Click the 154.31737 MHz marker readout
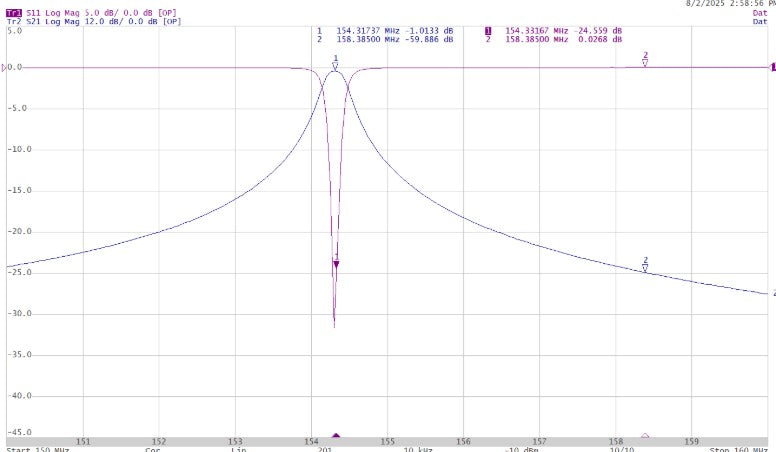This screenshot has height=452, width=776. 385,31
